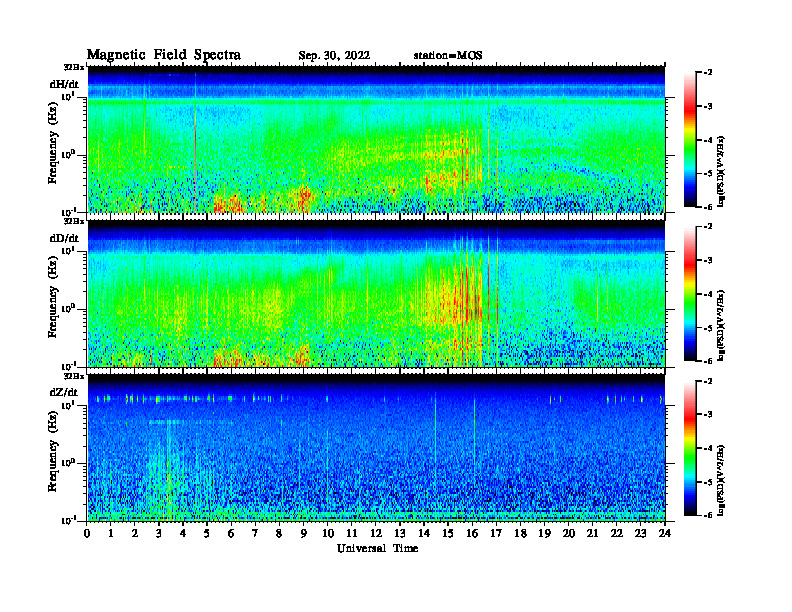Click the dZ/dt panel label
Image resolution: width=792 pixels, height=612 pixels.
pos(64,392)
